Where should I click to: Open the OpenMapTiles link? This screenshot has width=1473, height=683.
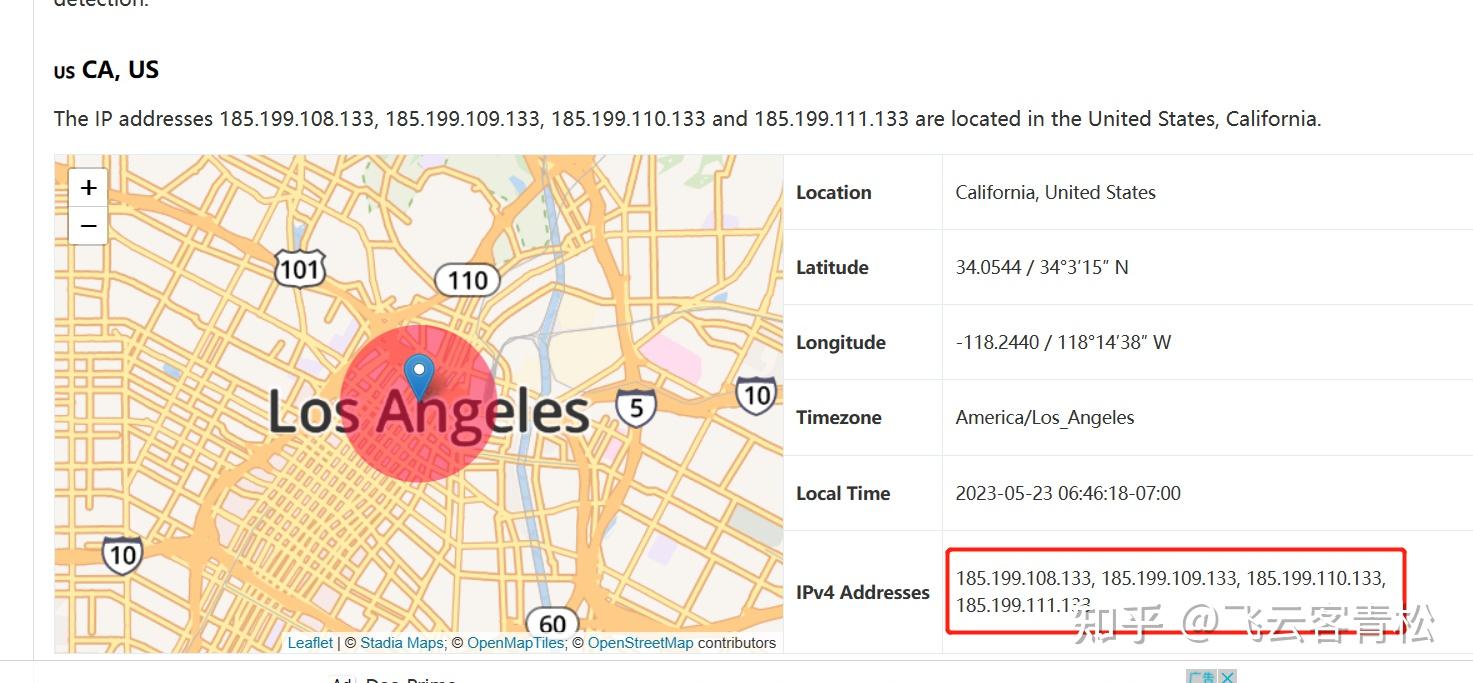(515, 643)
